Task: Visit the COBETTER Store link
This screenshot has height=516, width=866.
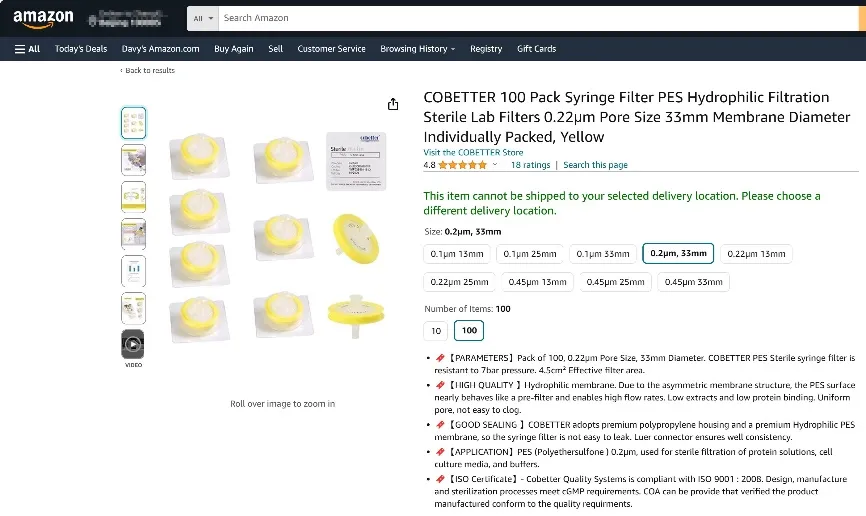Action: [x=473, y=153]
